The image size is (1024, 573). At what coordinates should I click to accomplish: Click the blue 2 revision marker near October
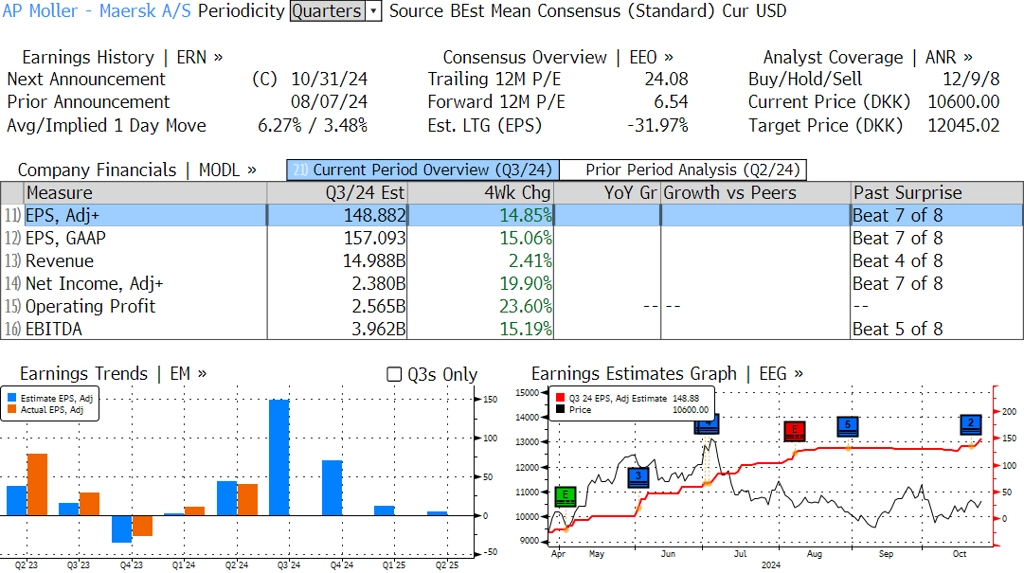[x=971, y=425]
